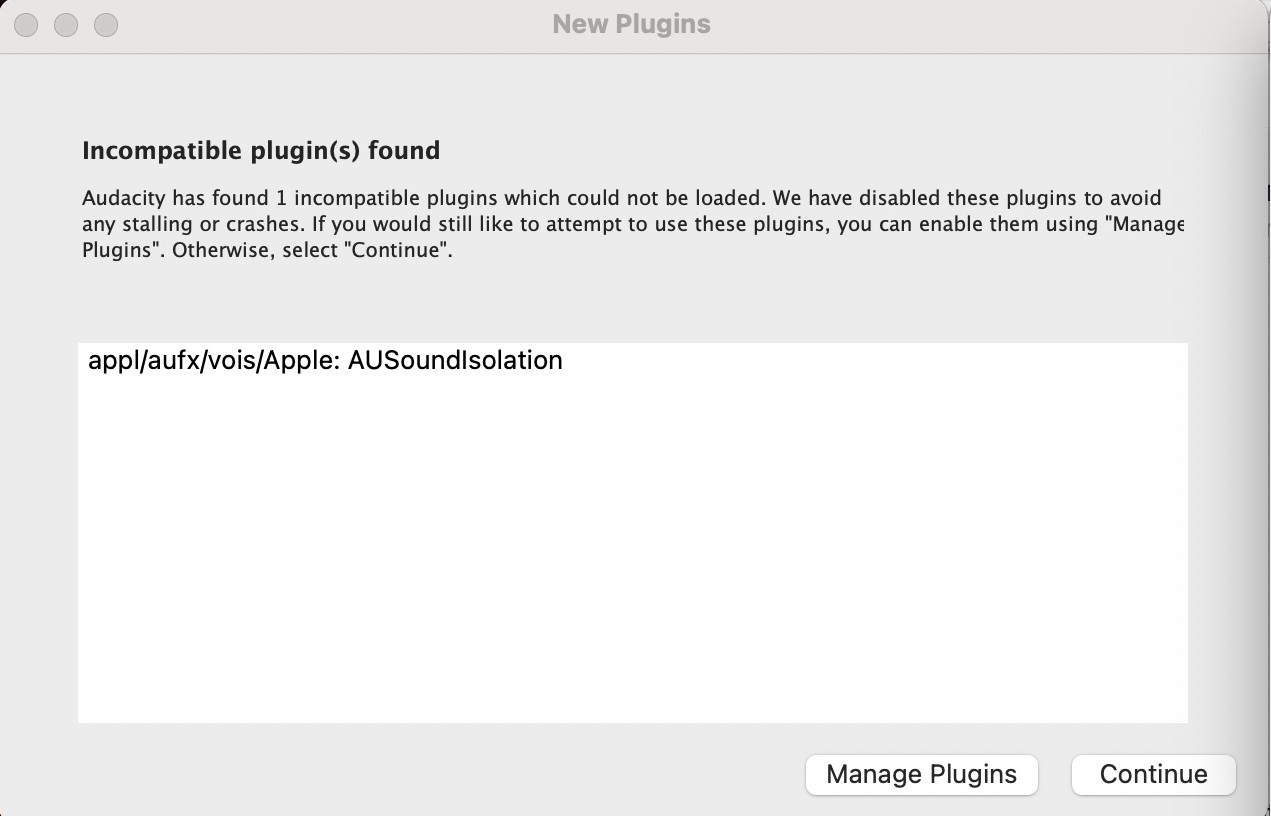Click the leftmost window close button

click(26, 24)
